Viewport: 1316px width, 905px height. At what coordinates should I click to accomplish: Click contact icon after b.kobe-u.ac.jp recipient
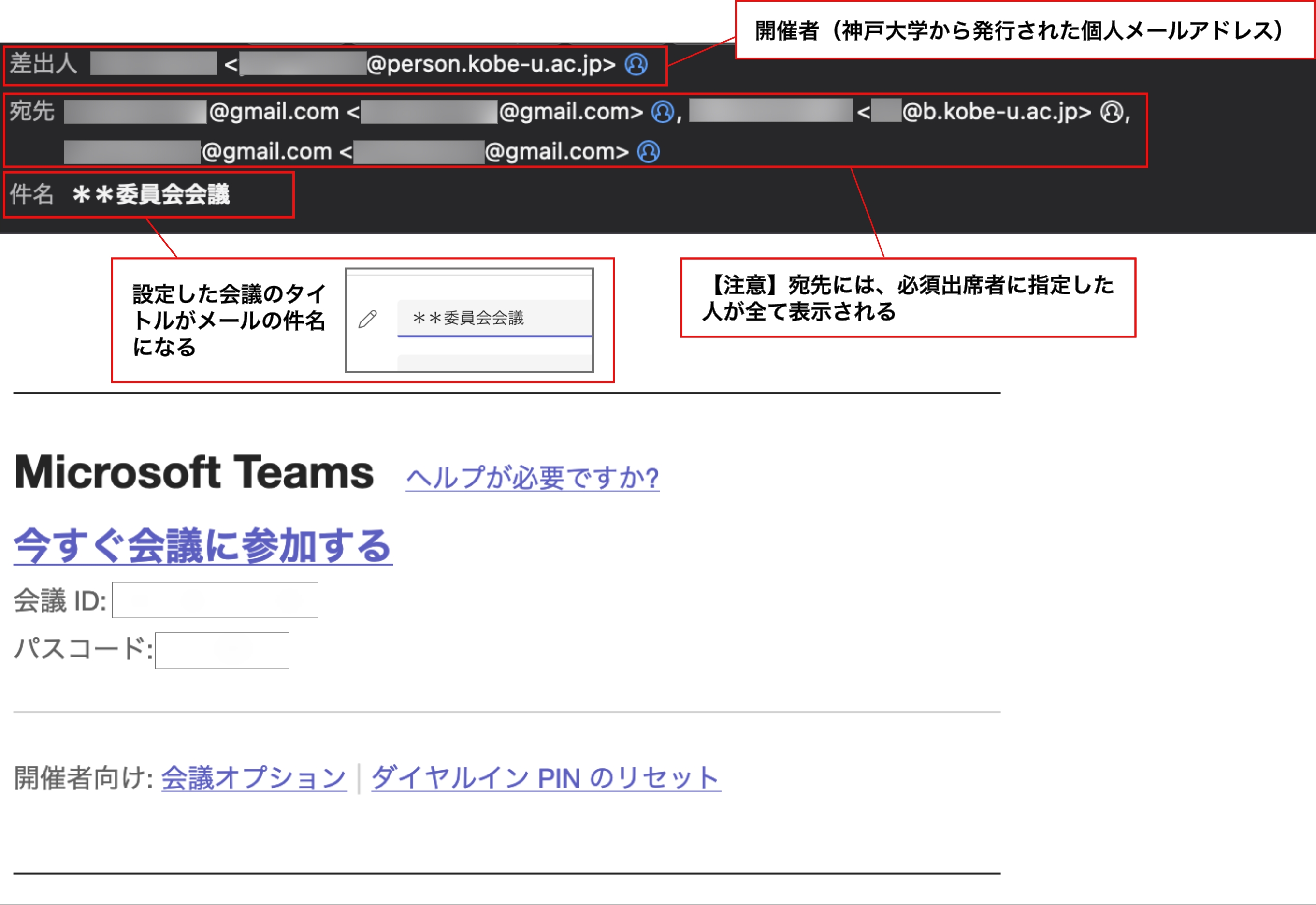(1112, 112)
